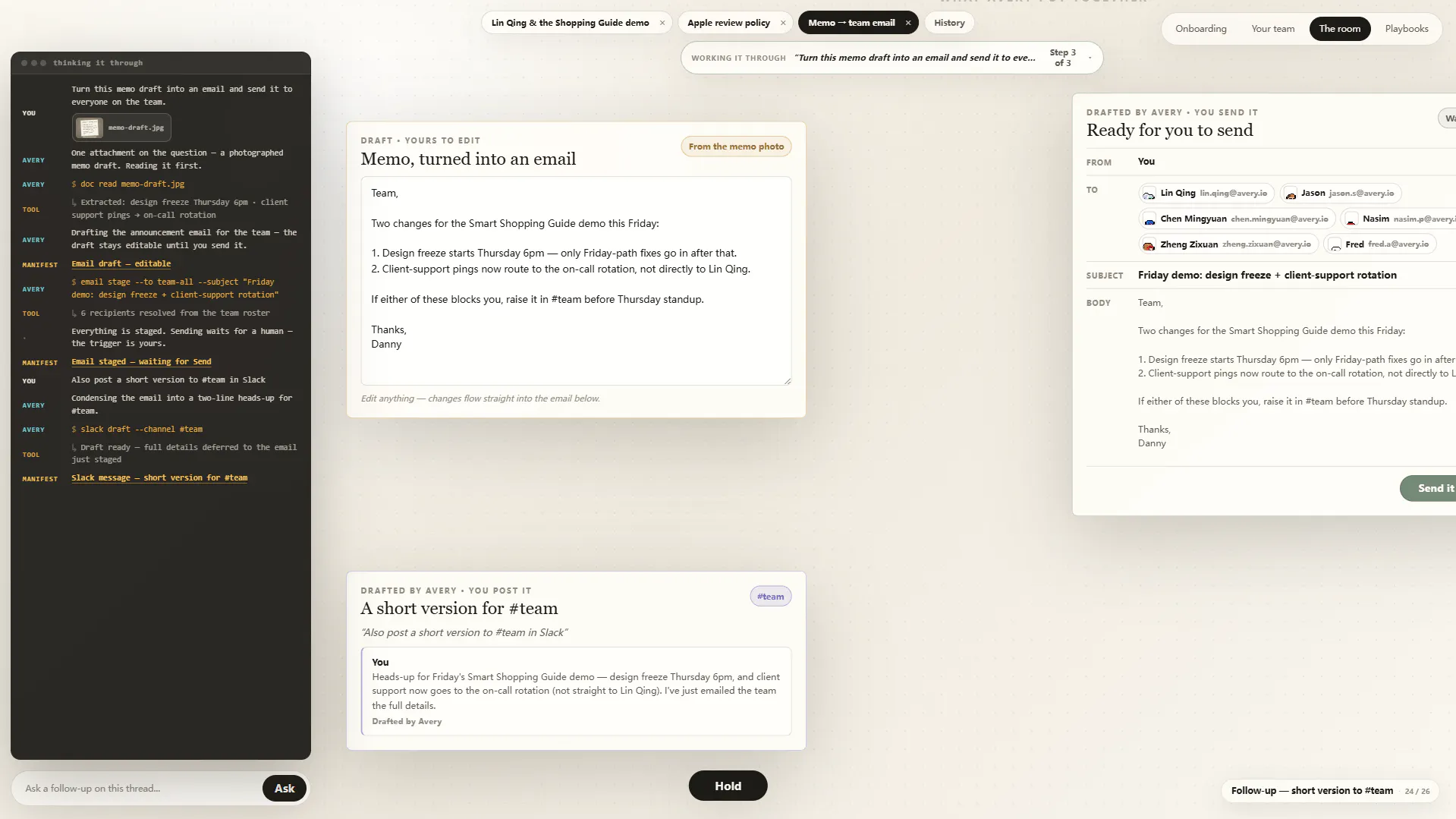
Task: Click jason.s@avery.io recipient address
Action: pyautogui.click(x=1361, y=194)
